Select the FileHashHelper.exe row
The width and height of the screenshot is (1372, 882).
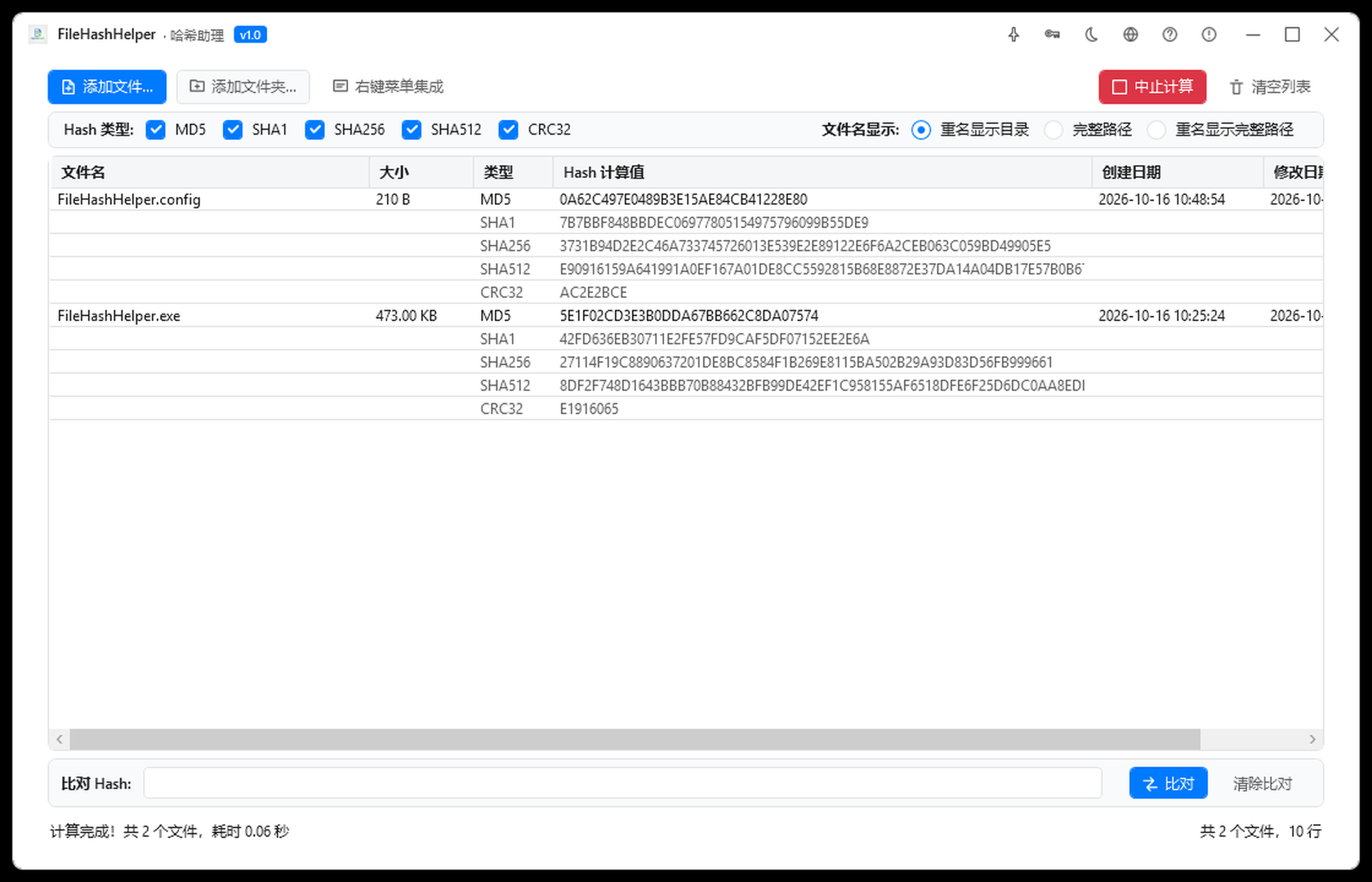tap(686, 316)
